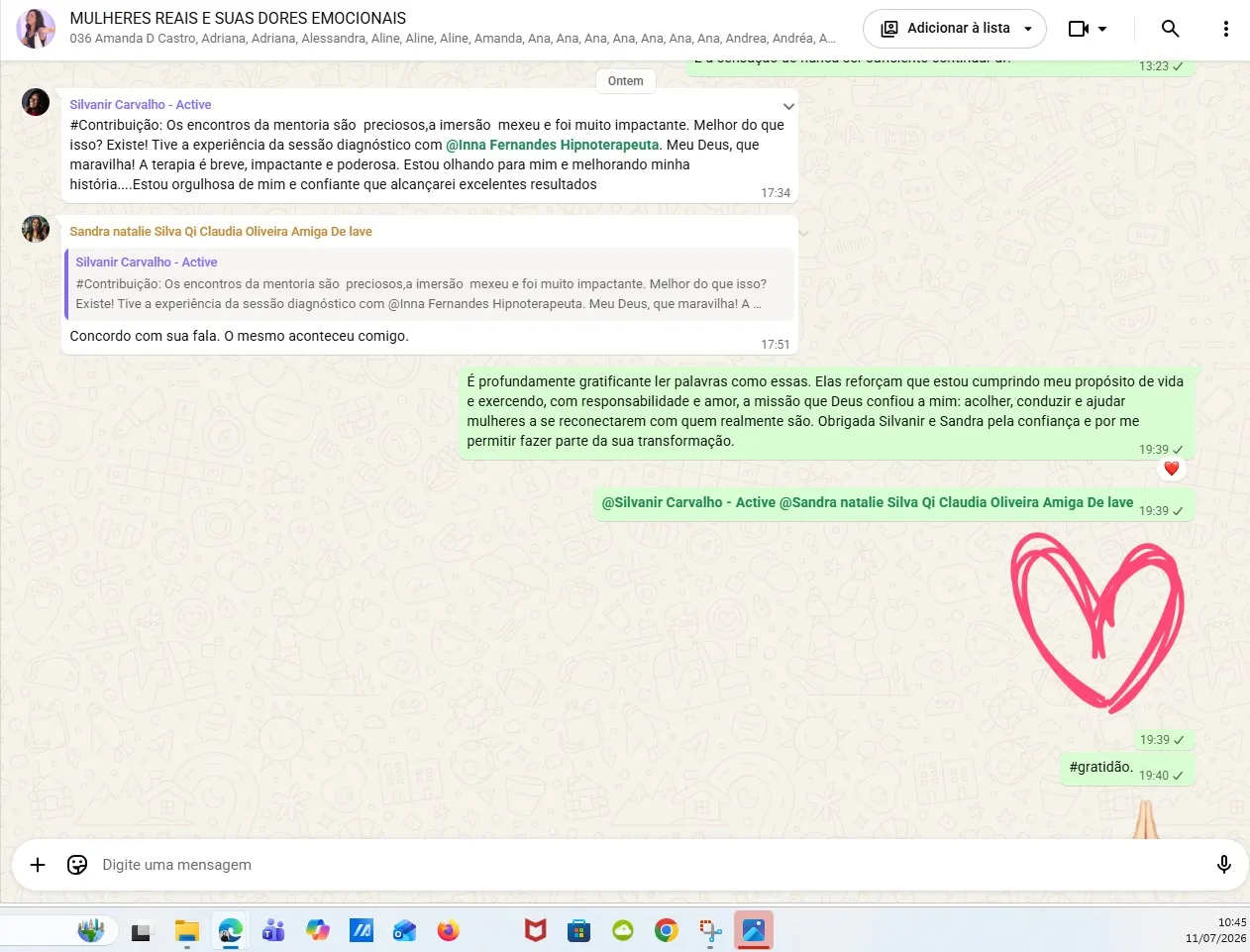Open the group profile picture
1250x952 pixels.
[36, 29]
